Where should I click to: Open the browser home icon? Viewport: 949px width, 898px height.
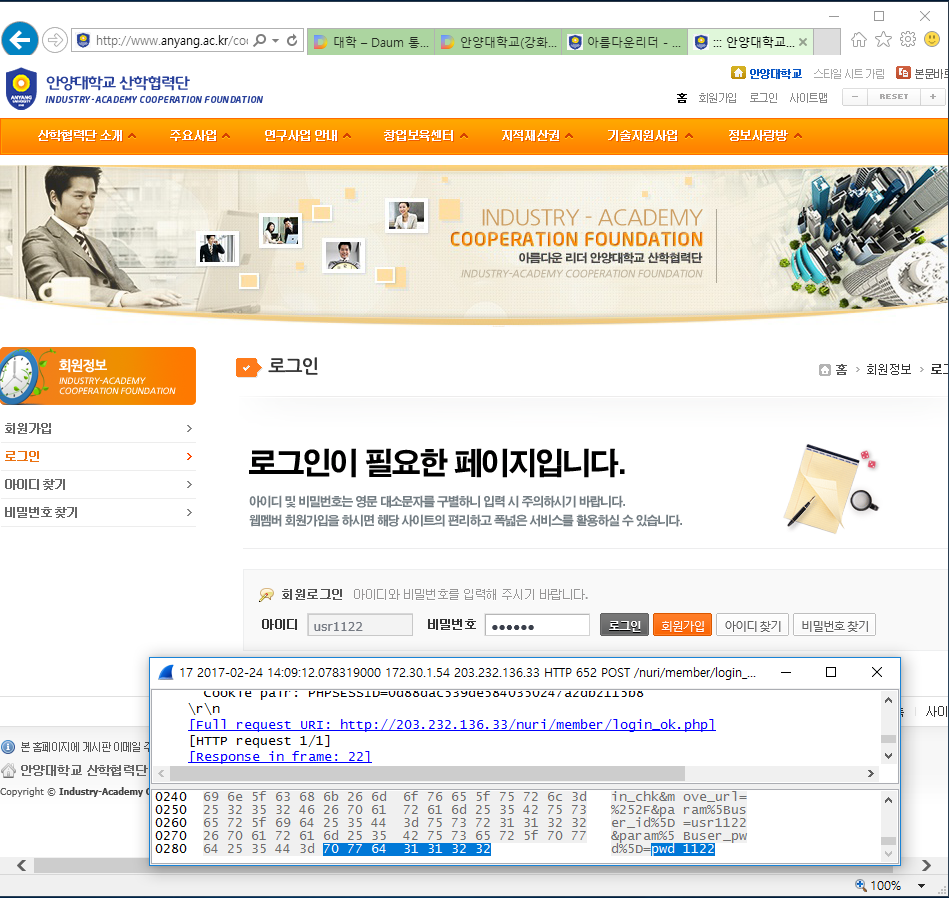[x=858, y=40]
